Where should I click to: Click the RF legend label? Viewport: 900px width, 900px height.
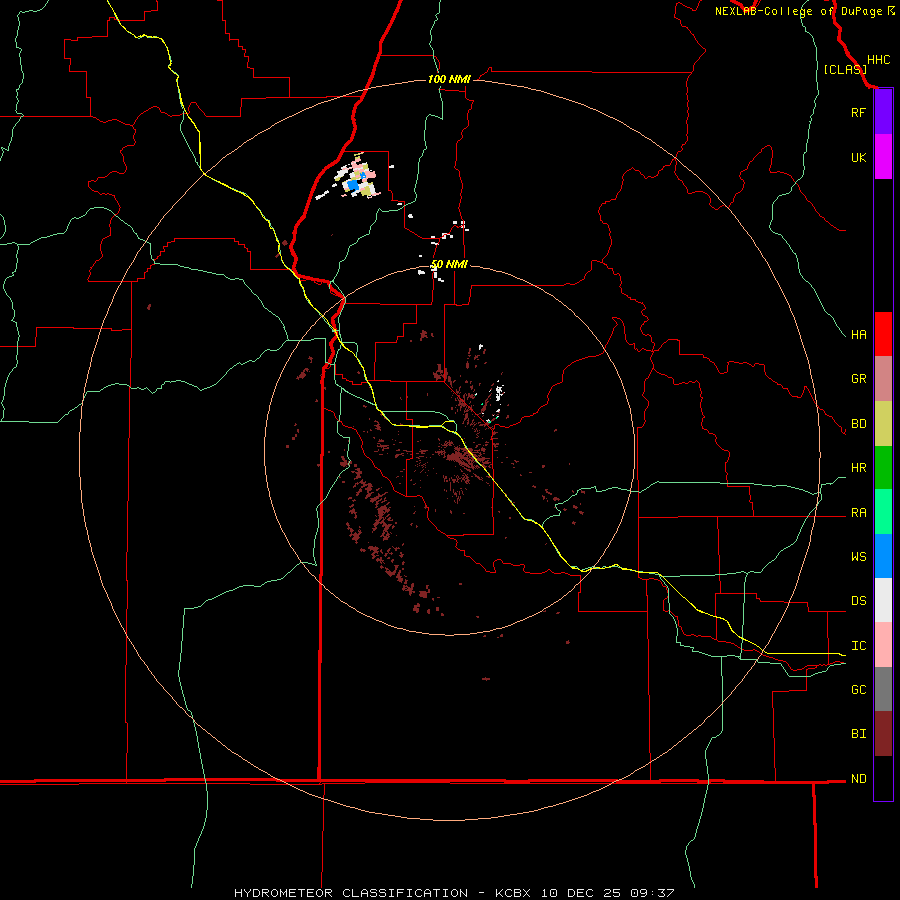(858, 112)
